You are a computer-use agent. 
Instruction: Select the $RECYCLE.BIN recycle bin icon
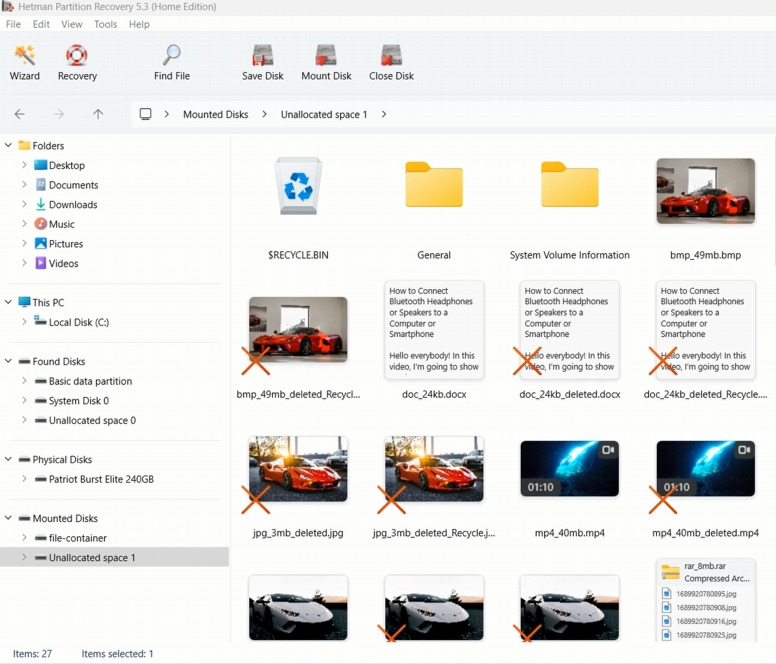coord(298,186)
